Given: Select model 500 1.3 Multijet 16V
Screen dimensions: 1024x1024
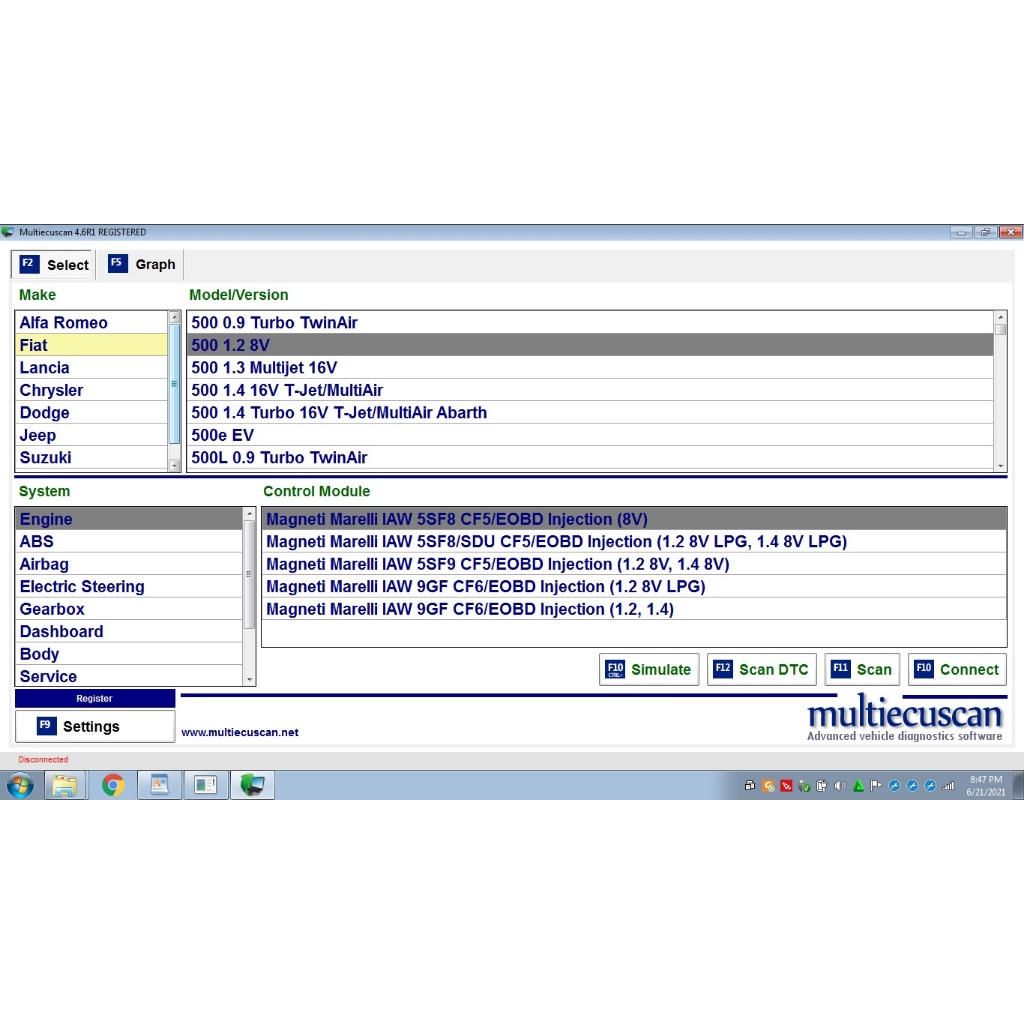Looking at the screenshot, I should coord(590,368).
